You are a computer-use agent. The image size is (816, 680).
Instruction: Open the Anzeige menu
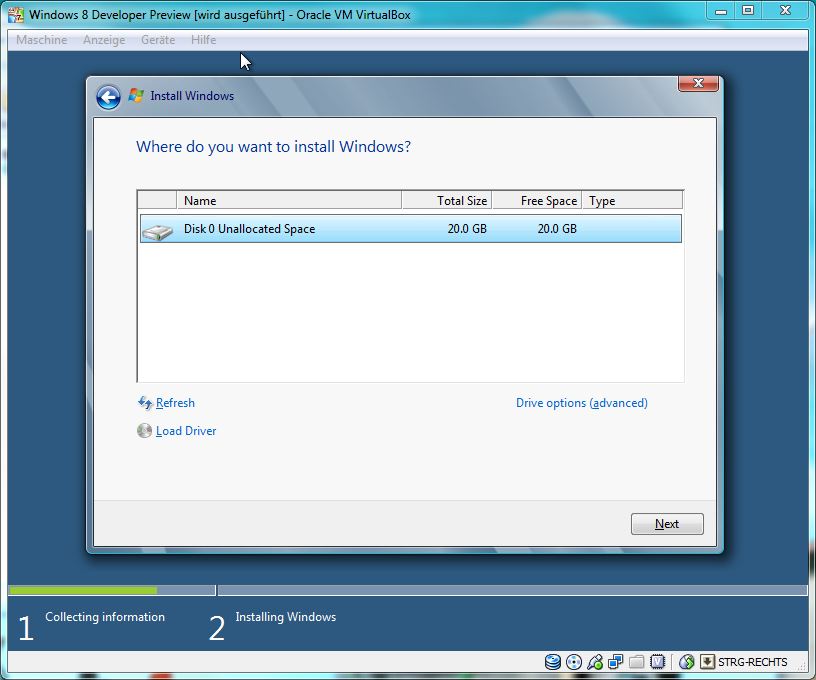104,40
